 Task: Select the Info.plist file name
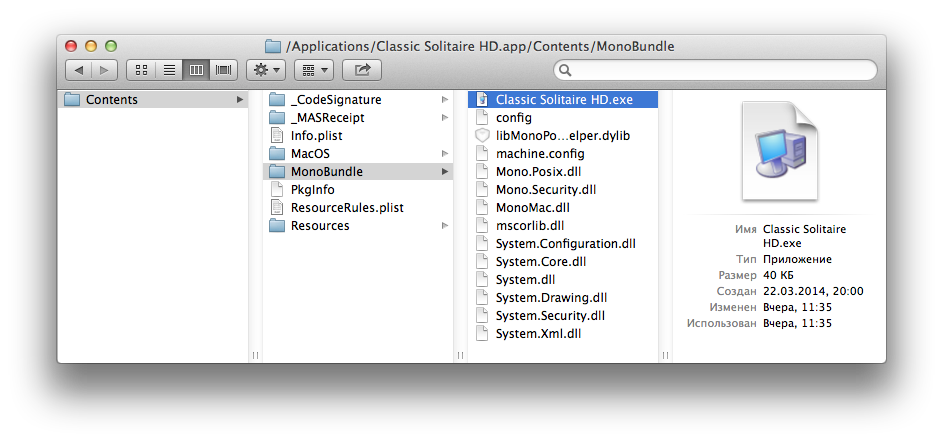point(316,136)
